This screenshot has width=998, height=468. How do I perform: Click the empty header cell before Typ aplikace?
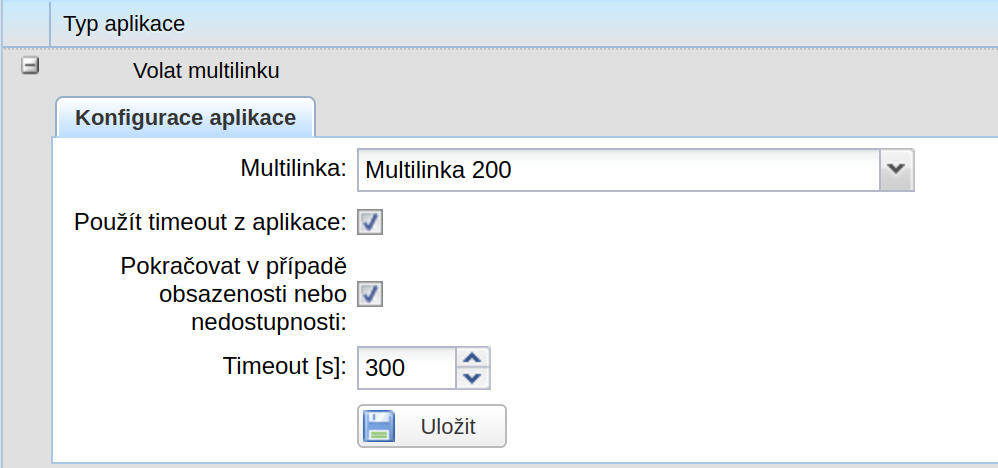[25, 24]
